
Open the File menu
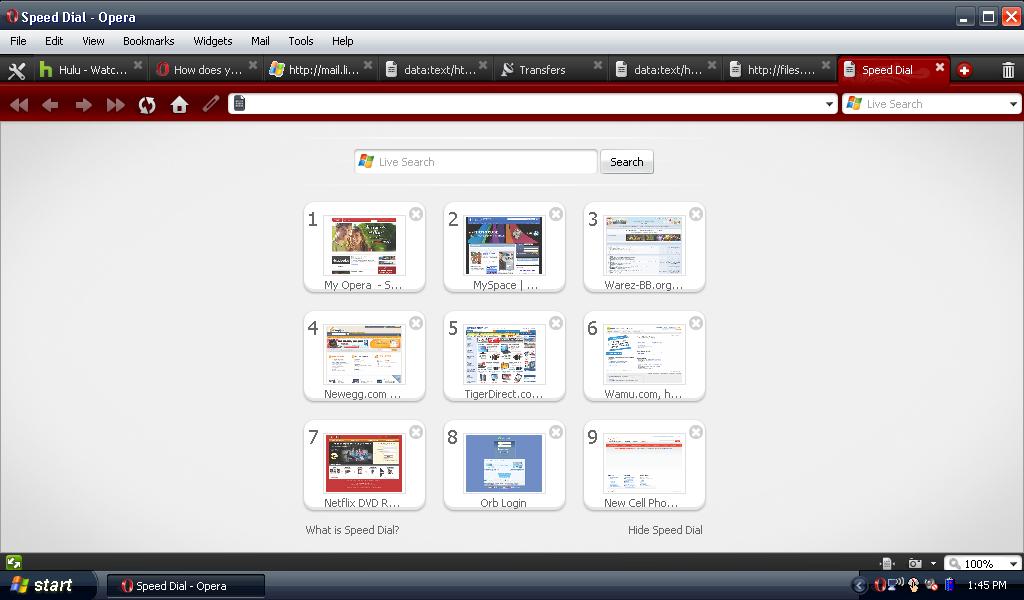(18, 41)
